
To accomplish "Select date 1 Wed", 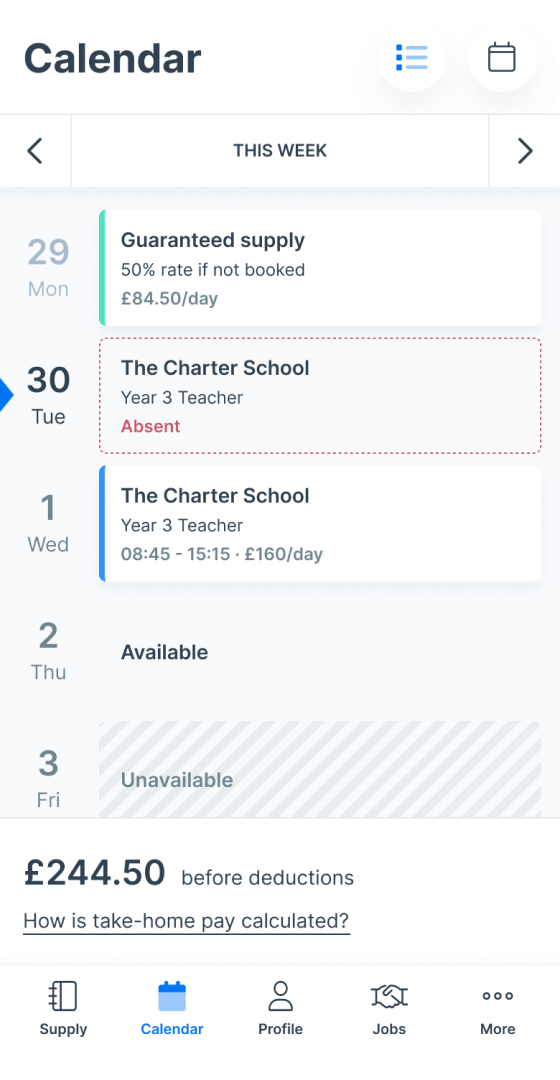I will [48, 523].
